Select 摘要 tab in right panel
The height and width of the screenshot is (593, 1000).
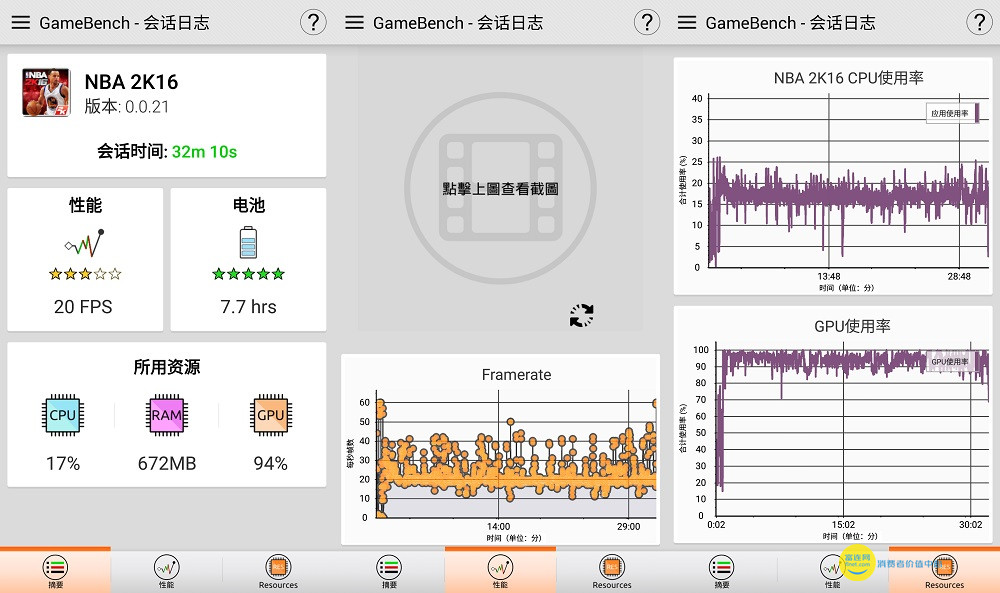[722, 571]
